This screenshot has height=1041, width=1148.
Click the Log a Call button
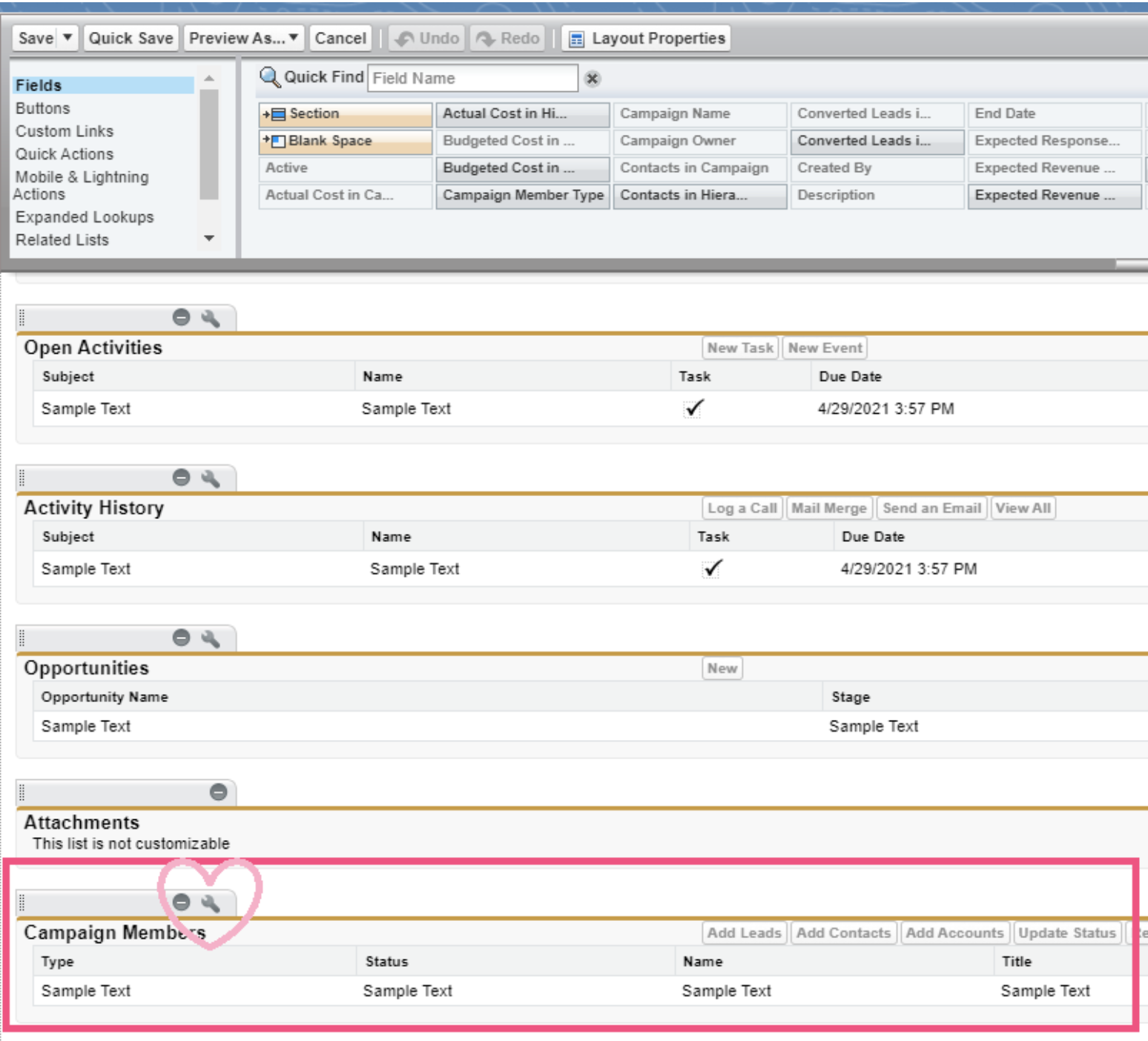742,508
